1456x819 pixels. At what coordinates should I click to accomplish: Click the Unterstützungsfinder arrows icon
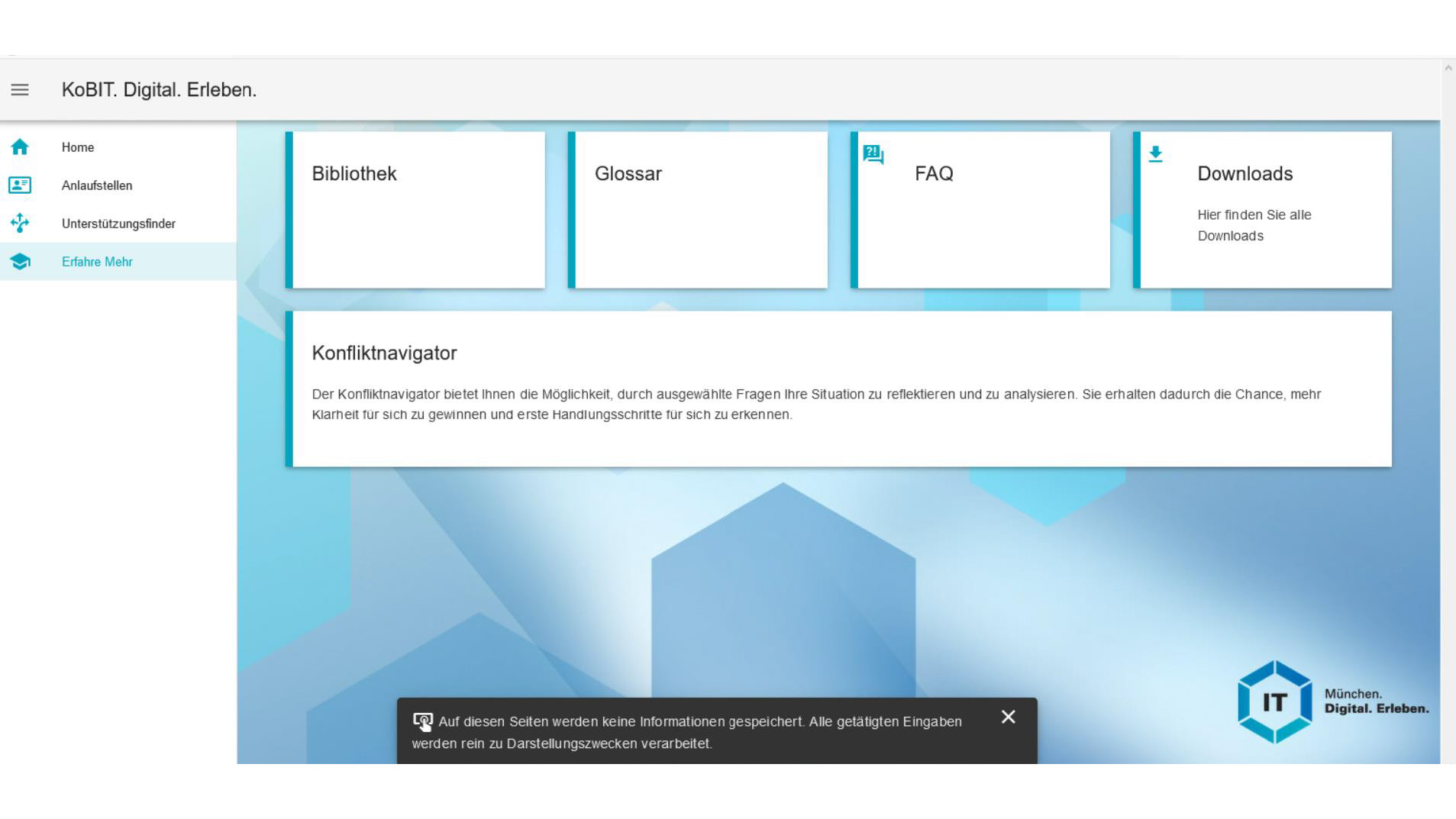pyautogui.click(x=19, y=223)
